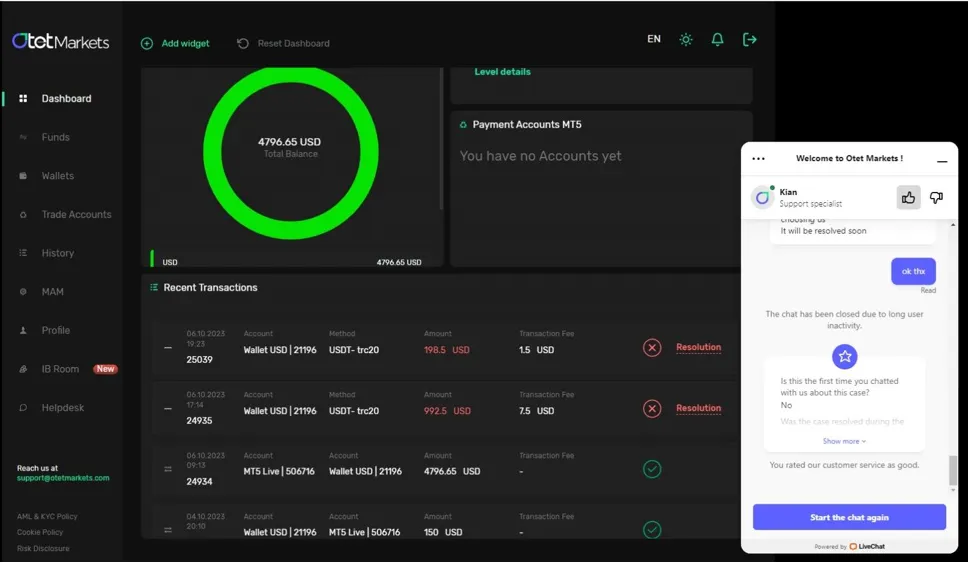Viewport: 969px width, 563px height.
Task: Click Start the chat again button
Action: [849, 517]
